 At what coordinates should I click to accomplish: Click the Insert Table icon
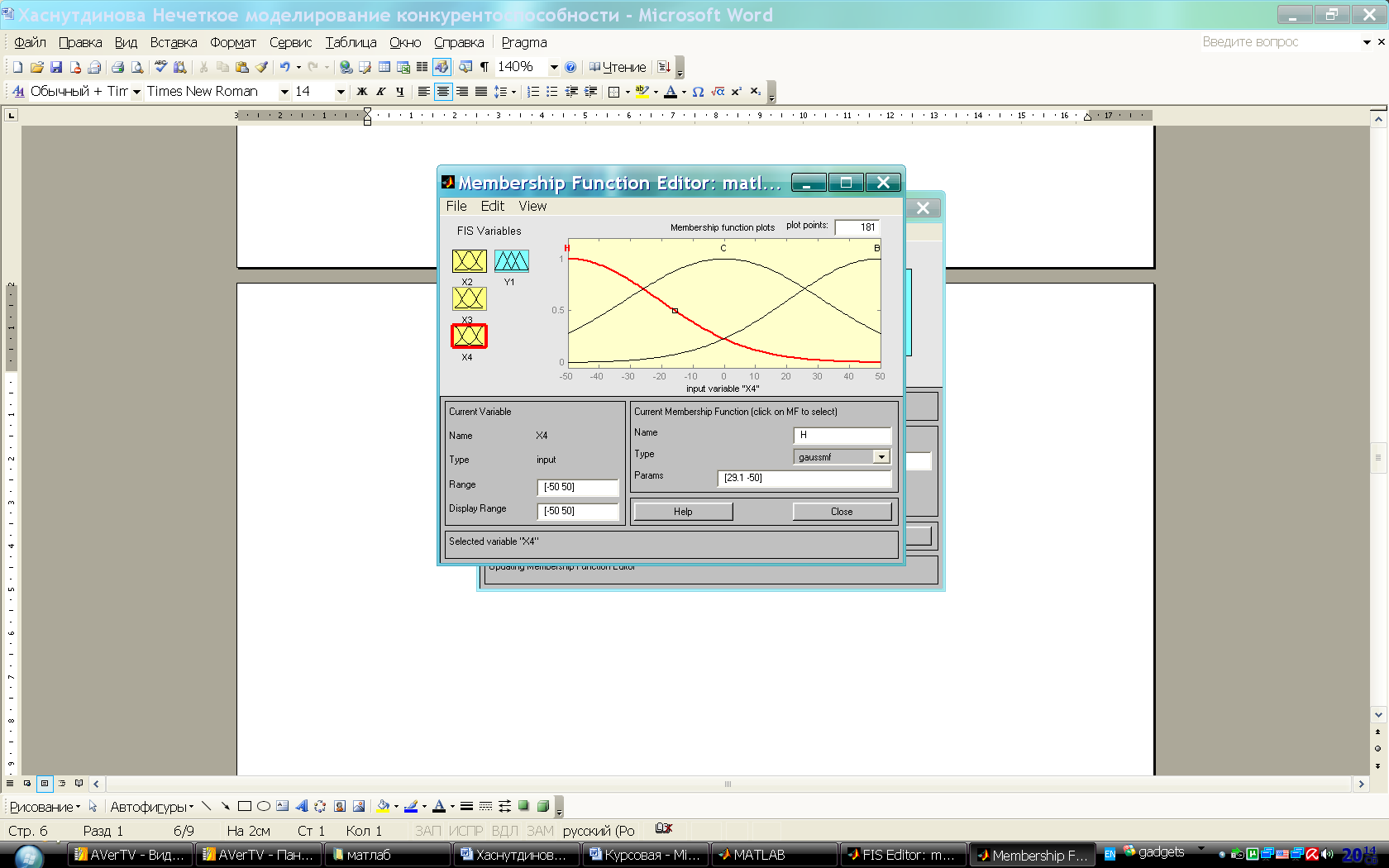[x=384, y=67]
